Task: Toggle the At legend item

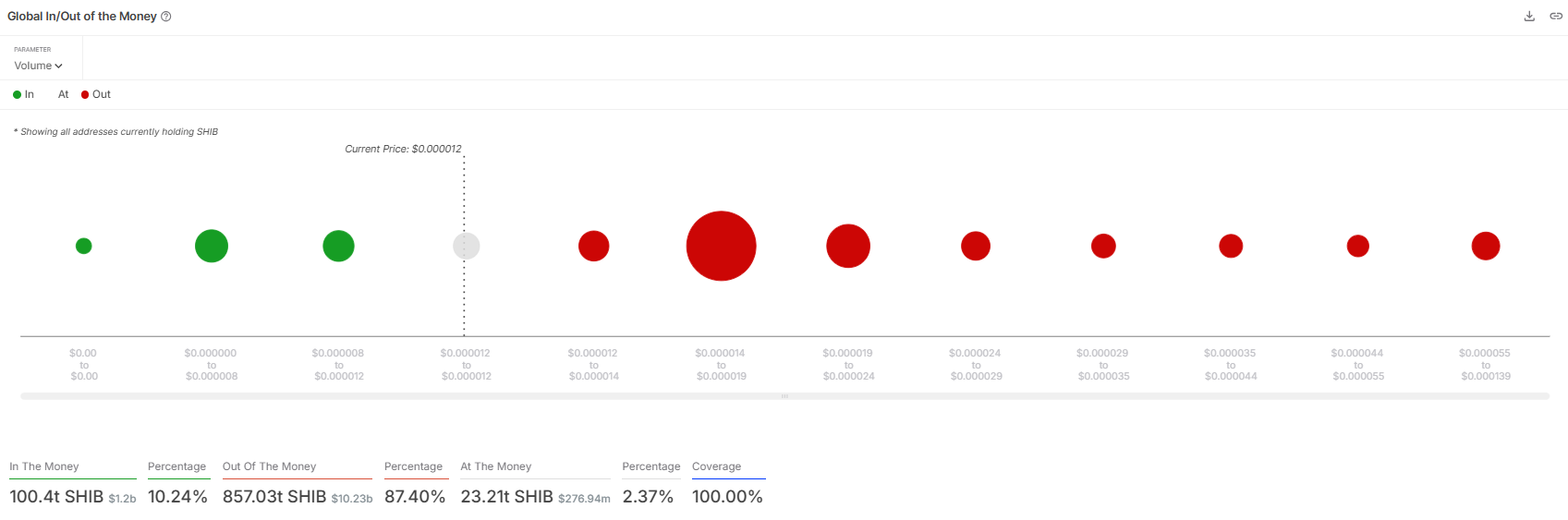Action: [x=63, y=94]
